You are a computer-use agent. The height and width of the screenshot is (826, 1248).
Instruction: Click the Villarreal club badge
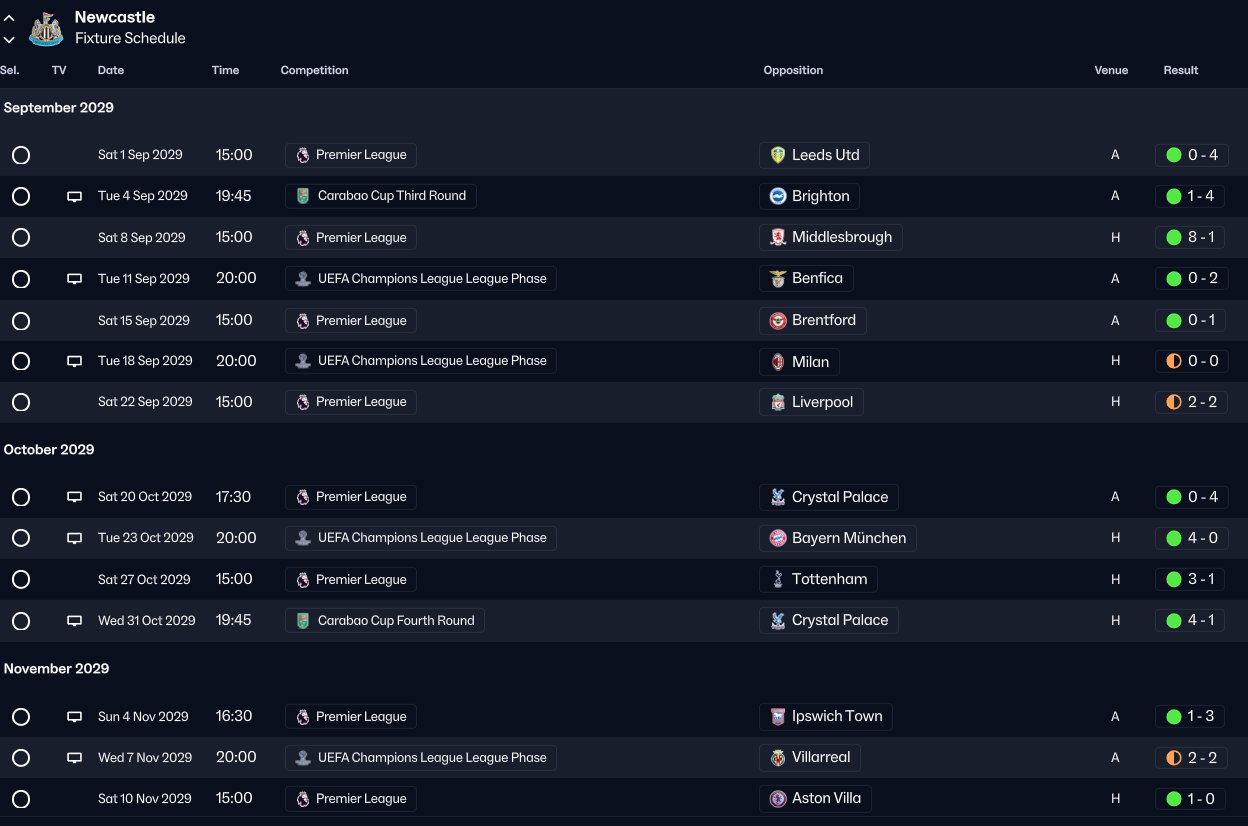point(778,757)
